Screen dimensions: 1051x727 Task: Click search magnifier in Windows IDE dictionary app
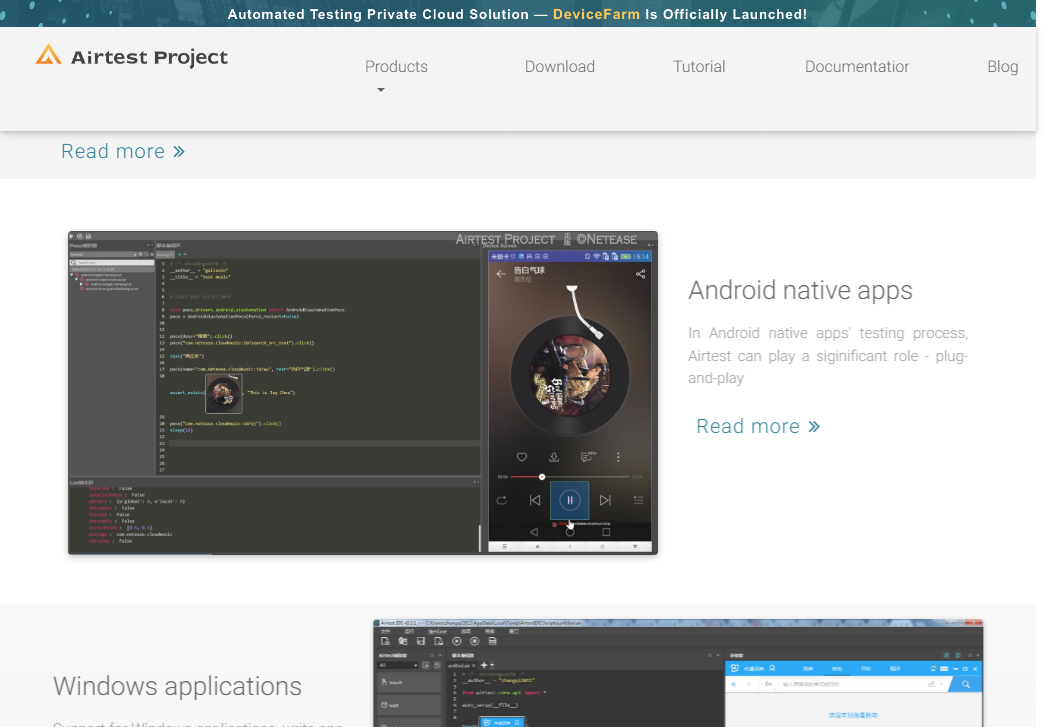966,684
